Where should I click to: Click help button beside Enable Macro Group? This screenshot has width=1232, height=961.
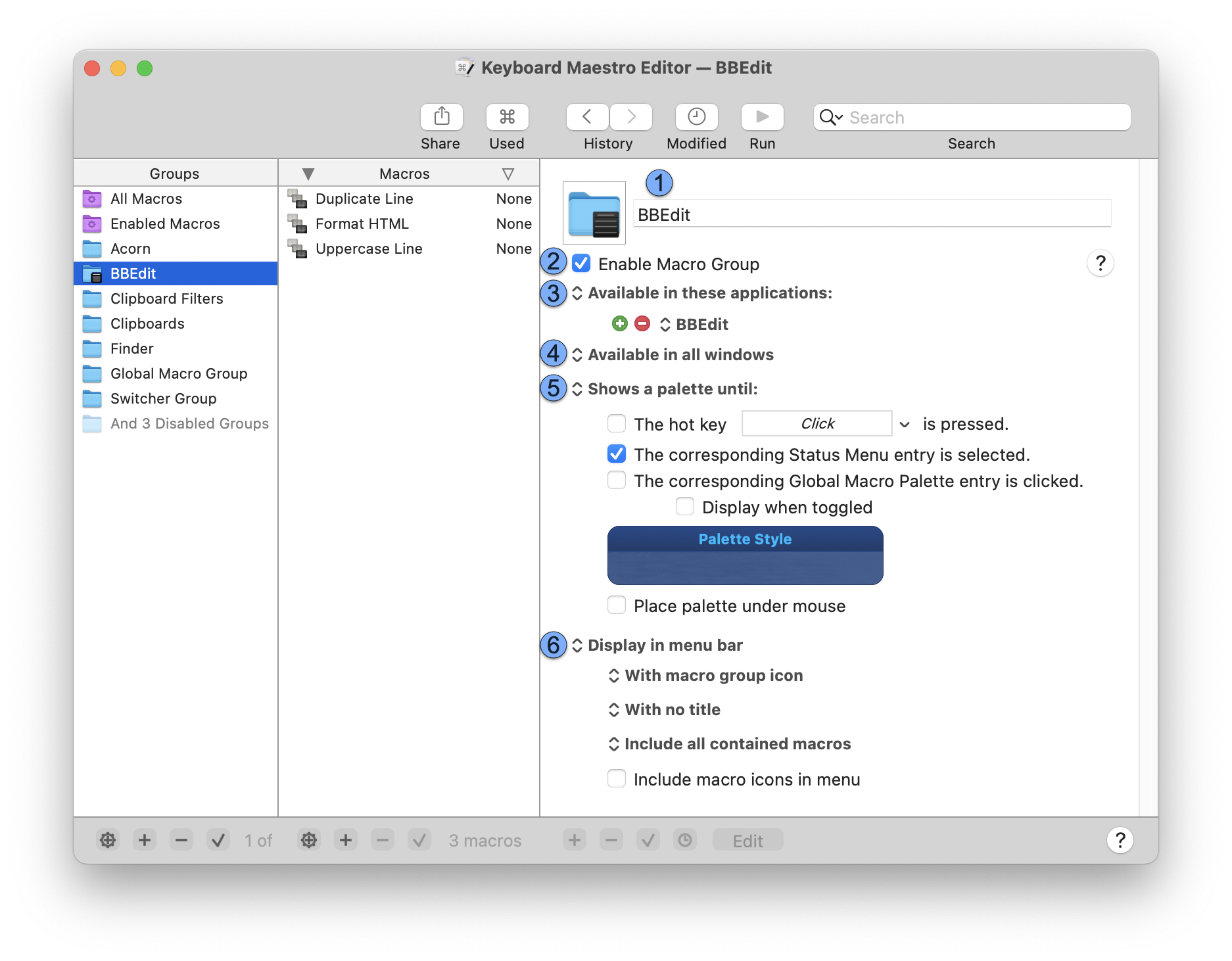click(x=1100, y=264)
